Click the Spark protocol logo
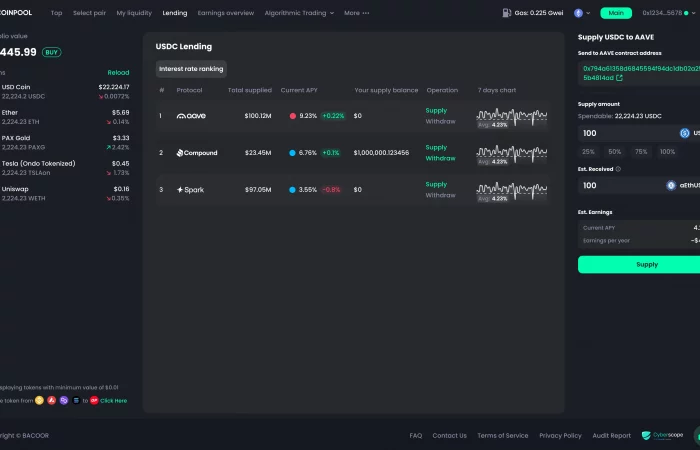Screen dimensions: 700x450 point(190,190)
